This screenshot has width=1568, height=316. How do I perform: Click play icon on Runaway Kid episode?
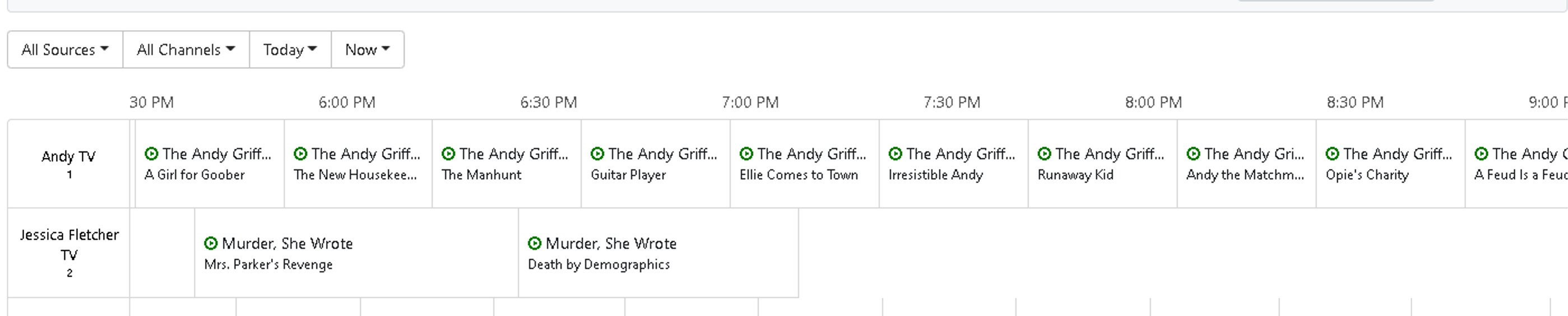coord(1045,154)
